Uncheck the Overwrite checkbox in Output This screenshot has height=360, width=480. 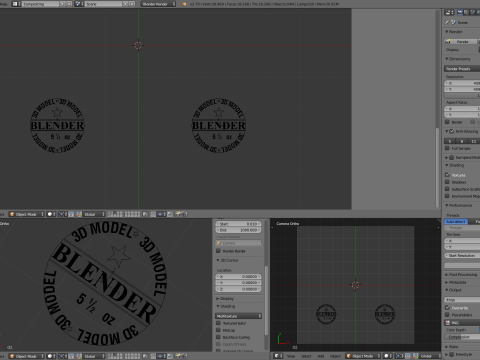[x=448, y=307]
